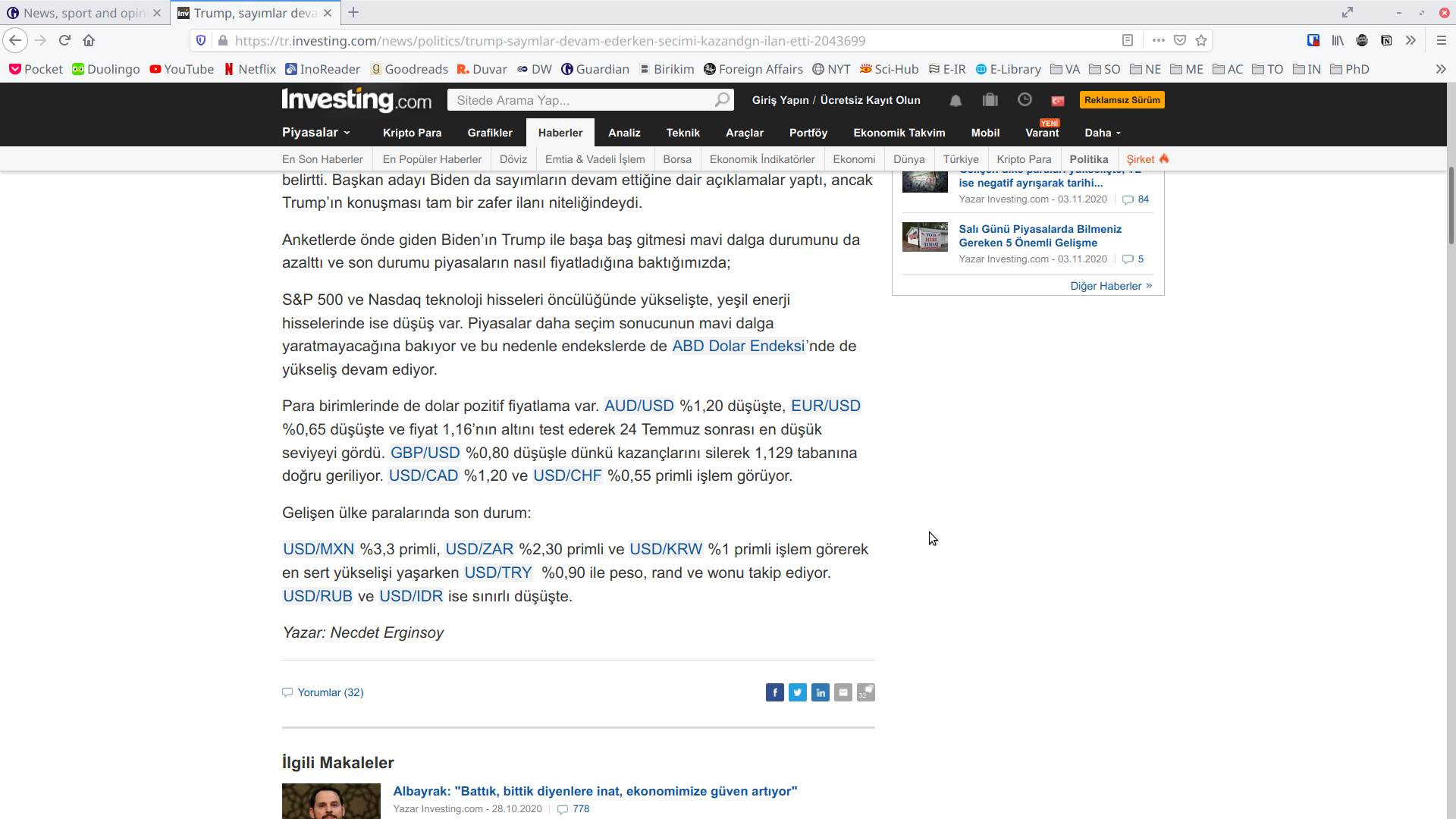
Task: Open the clock history icon
Action: [1025, 99]
